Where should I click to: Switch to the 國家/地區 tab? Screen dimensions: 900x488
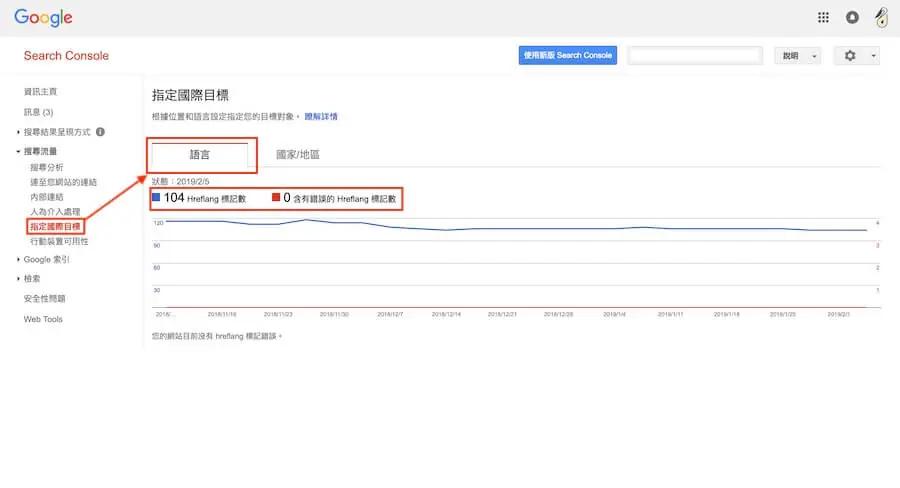tap(297, 154)
